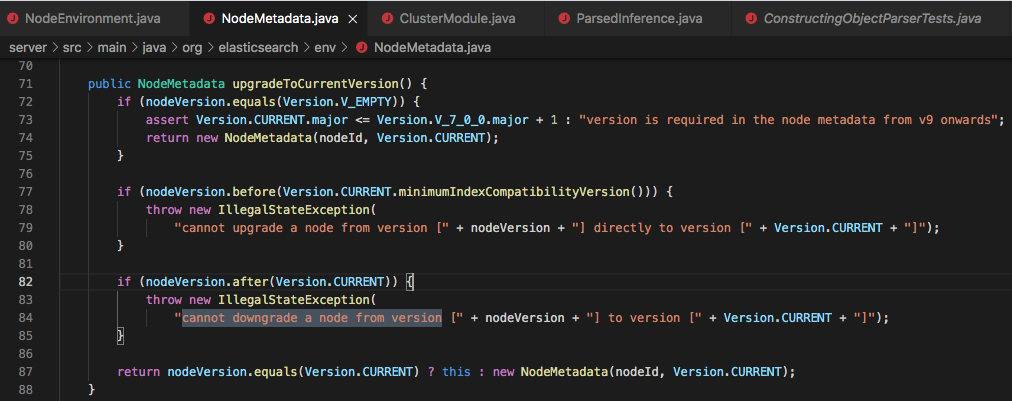The image size is (1012, 401).
Task: Click the highlighted closing brace on line 85
Action: click(x=121, y=336)
